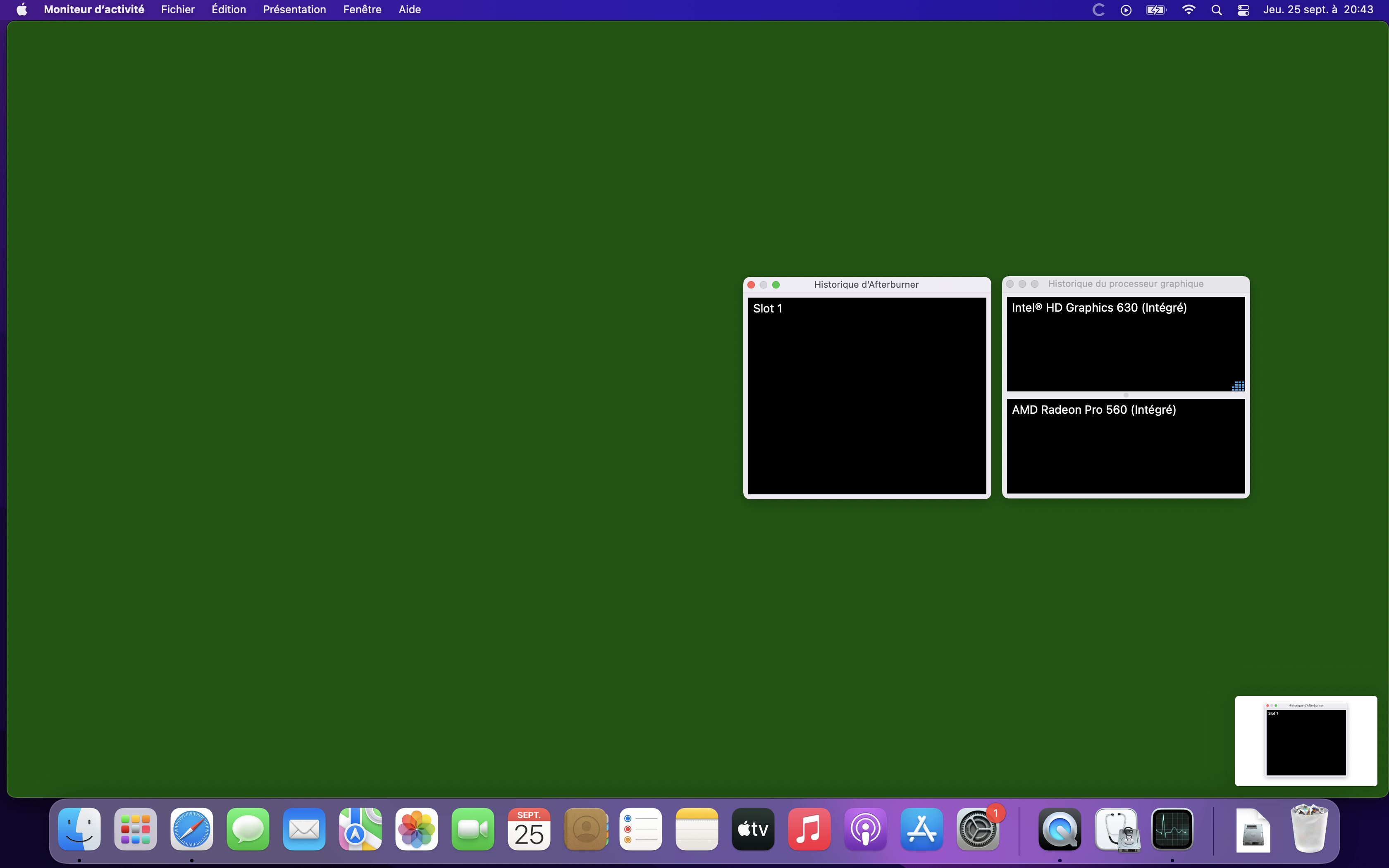Open the Fenêtre menu
Viewport: 1389px width, 868px height.
tap(362, 10)
